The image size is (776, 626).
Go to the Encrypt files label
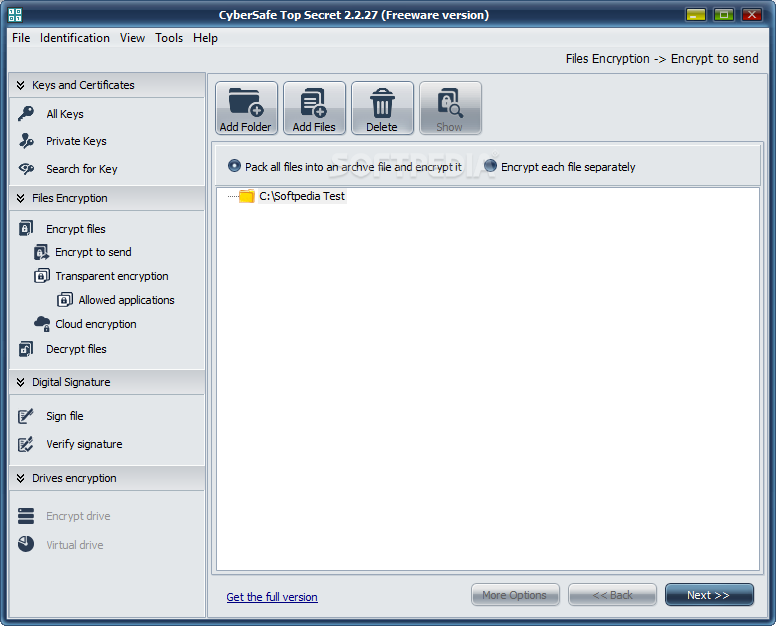(76, 229)
